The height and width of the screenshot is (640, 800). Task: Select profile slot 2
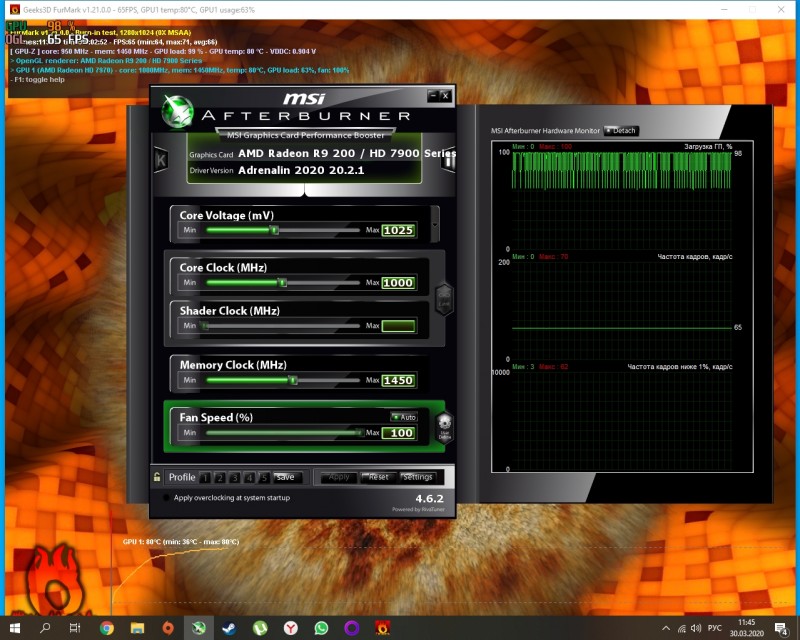point(220,478)
